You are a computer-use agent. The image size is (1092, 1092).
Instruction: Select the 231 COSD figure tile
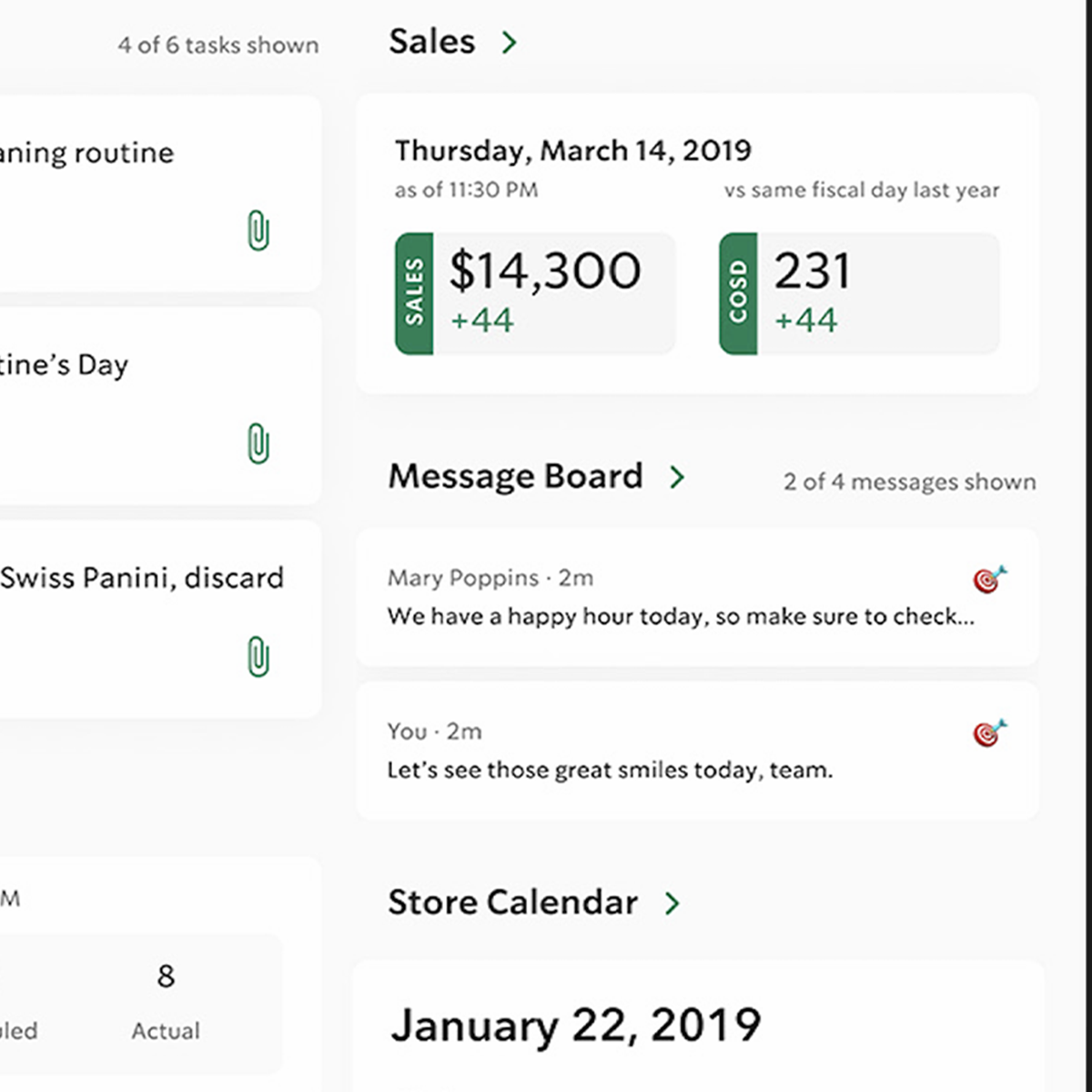[877, 293]
